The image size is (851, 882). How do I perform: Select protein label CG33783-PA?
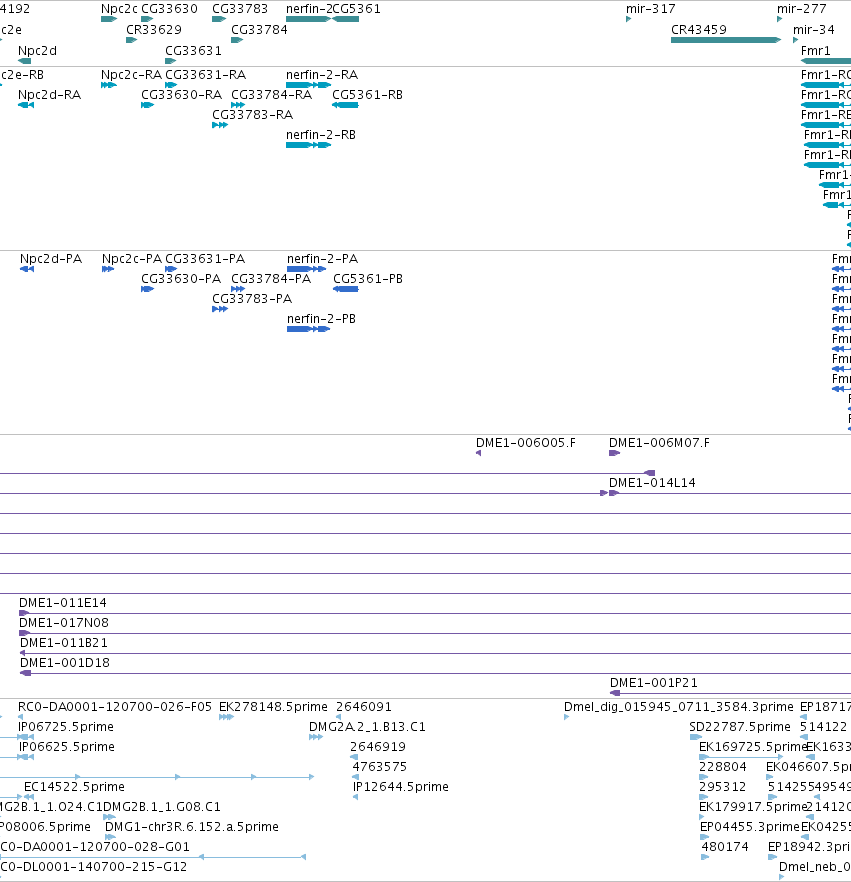(x=252, y=299)
